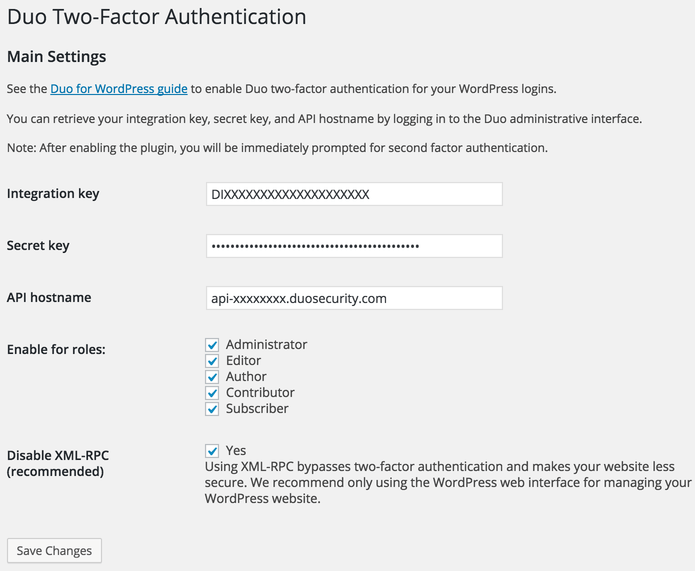Click into the Integration key input field
This screenshot has height=571, width=695.
[x=354, y=194]
